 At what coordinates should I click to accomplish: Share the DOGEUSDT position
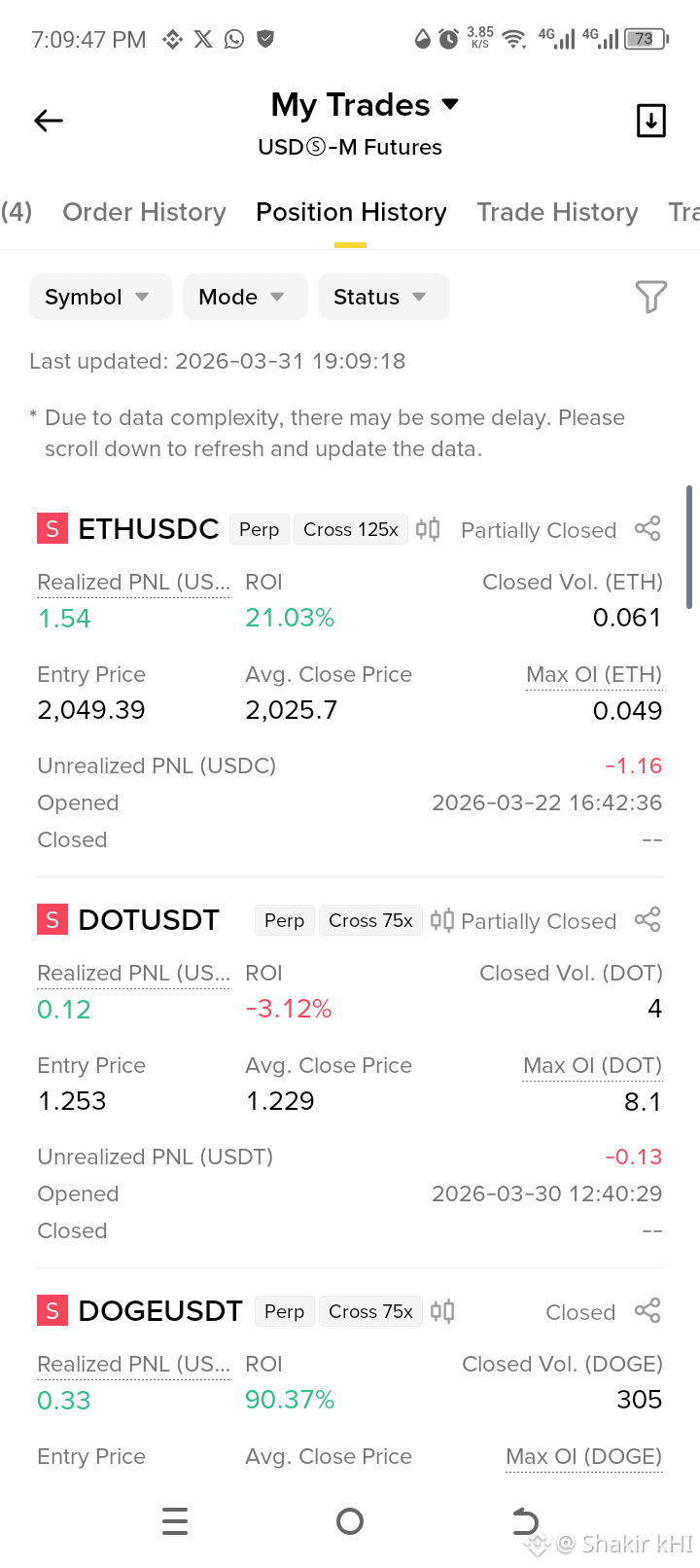click(x=647, y=1311)
